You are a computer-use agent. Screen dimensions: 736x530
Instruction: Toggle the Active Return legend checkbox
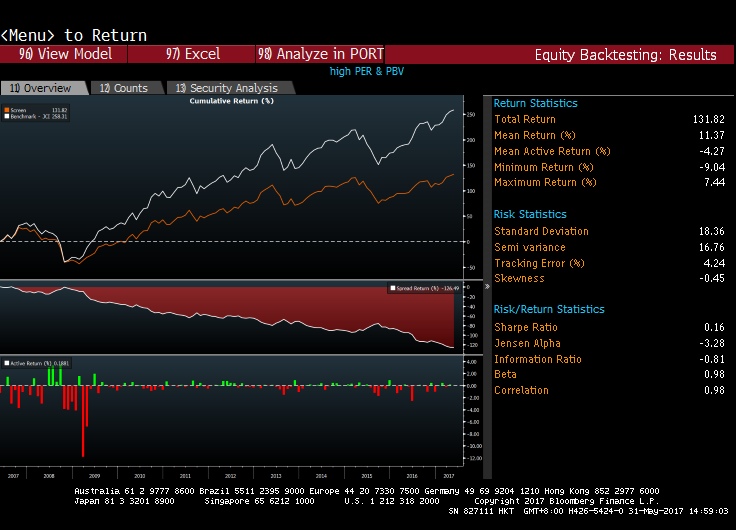pos(7,363)
